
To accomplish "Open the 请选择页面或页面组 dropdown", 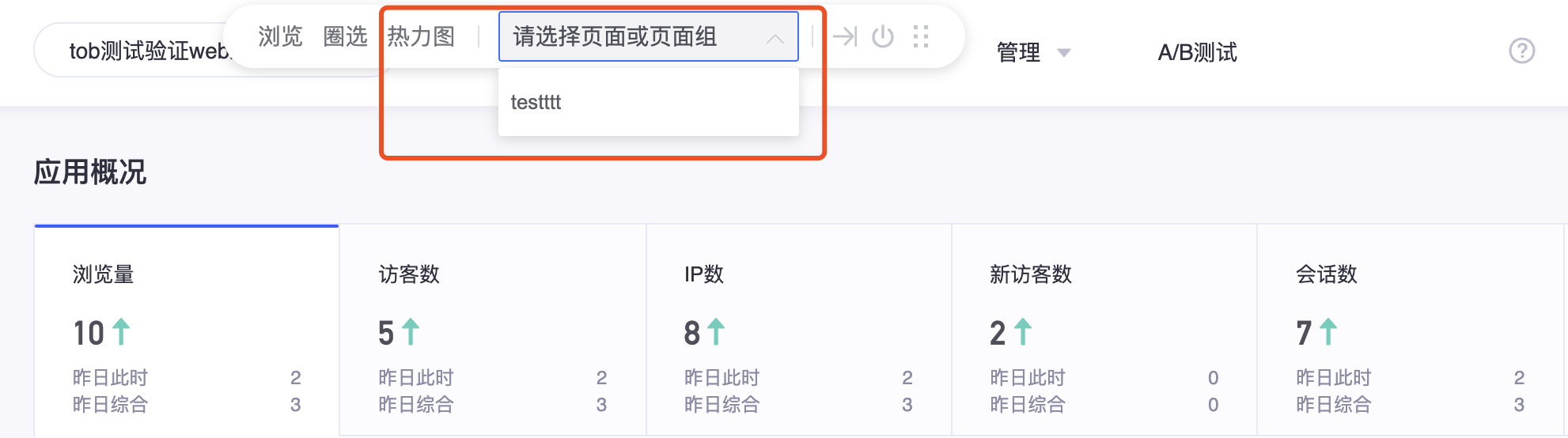I will pos(649,36).
